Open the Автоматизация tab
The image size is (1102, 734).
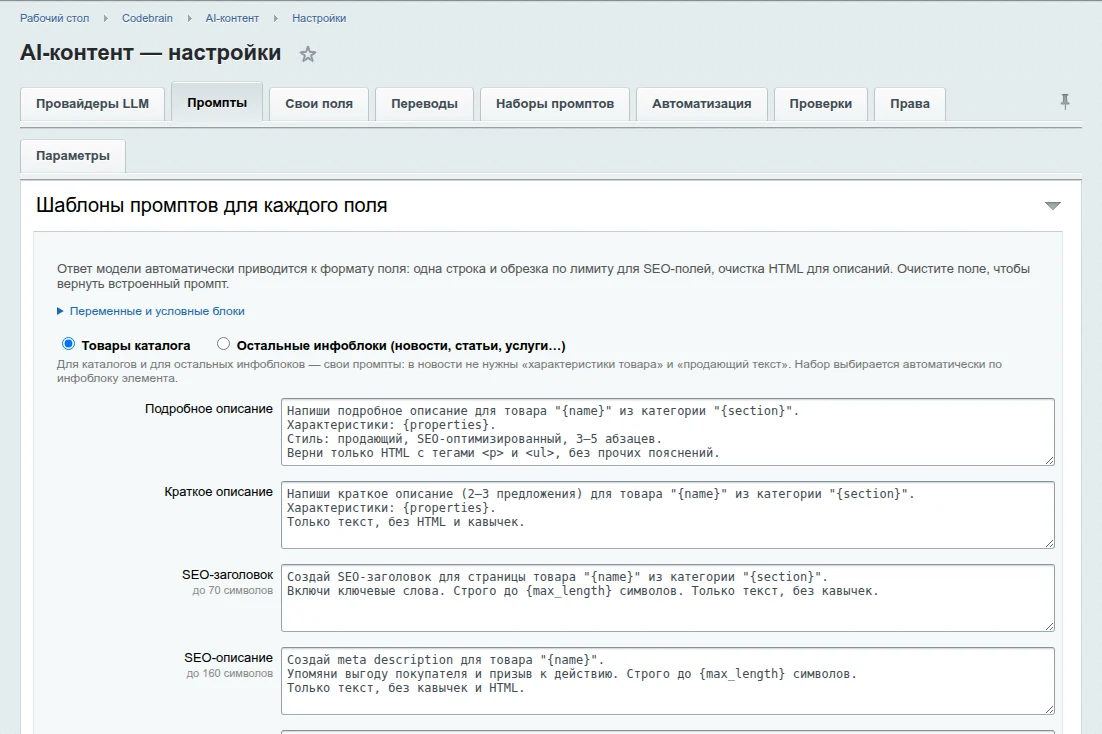(x=701, y=104)
